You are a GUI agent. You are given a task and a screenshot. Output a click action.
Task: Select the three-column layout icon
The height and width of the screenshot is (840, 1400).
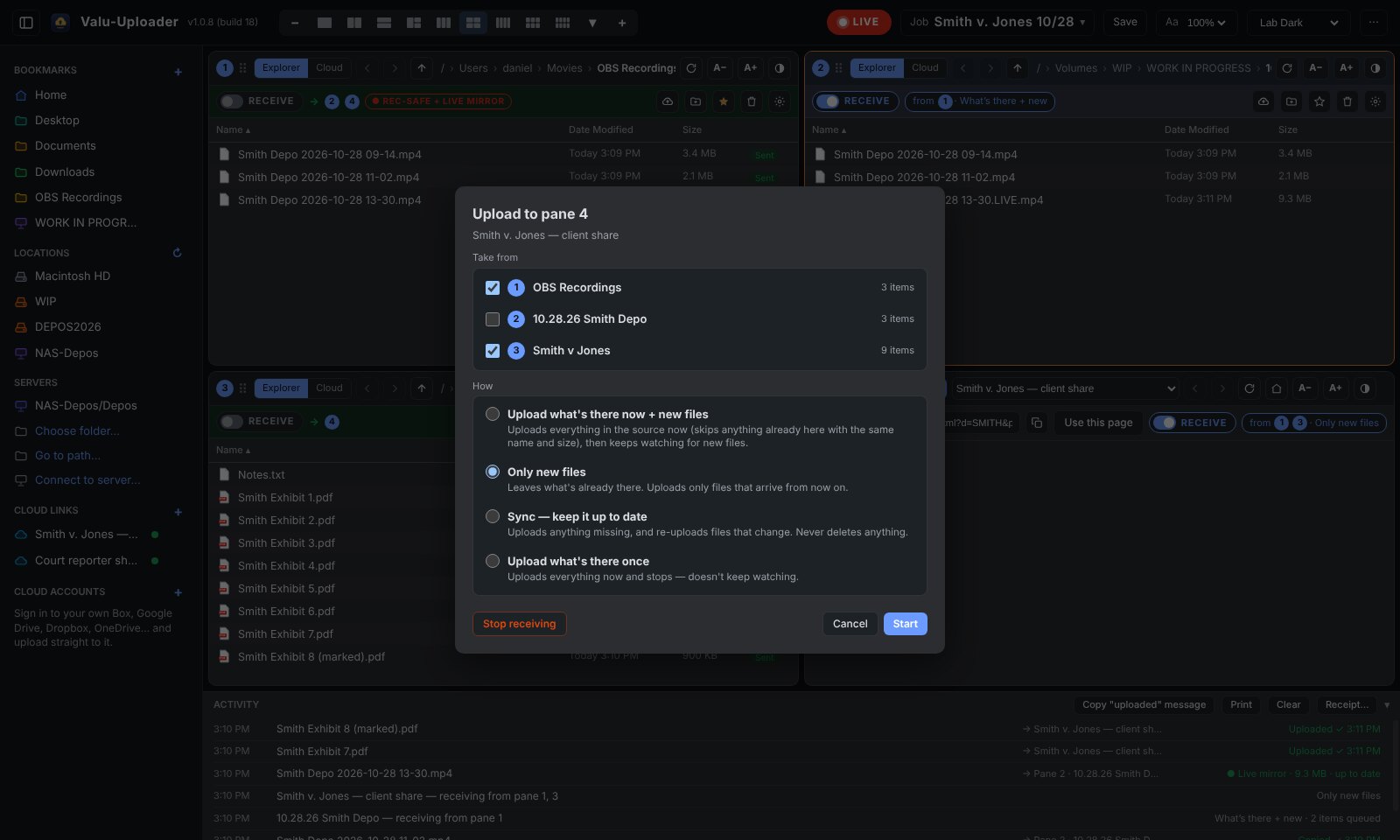(x=444, y=23)
